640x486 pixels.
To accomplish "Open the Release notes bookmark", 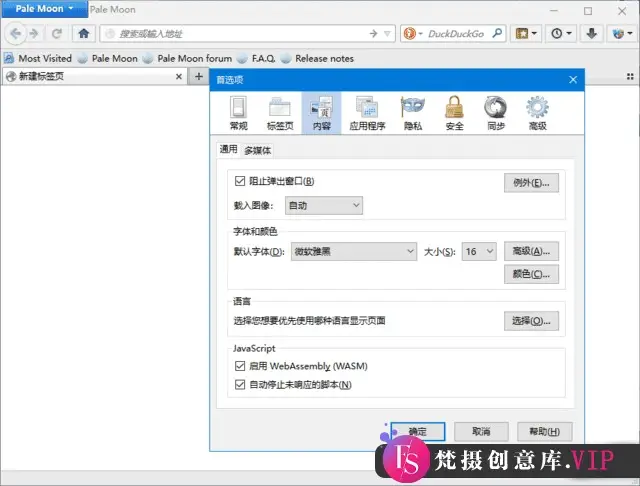I will (318, 58).
